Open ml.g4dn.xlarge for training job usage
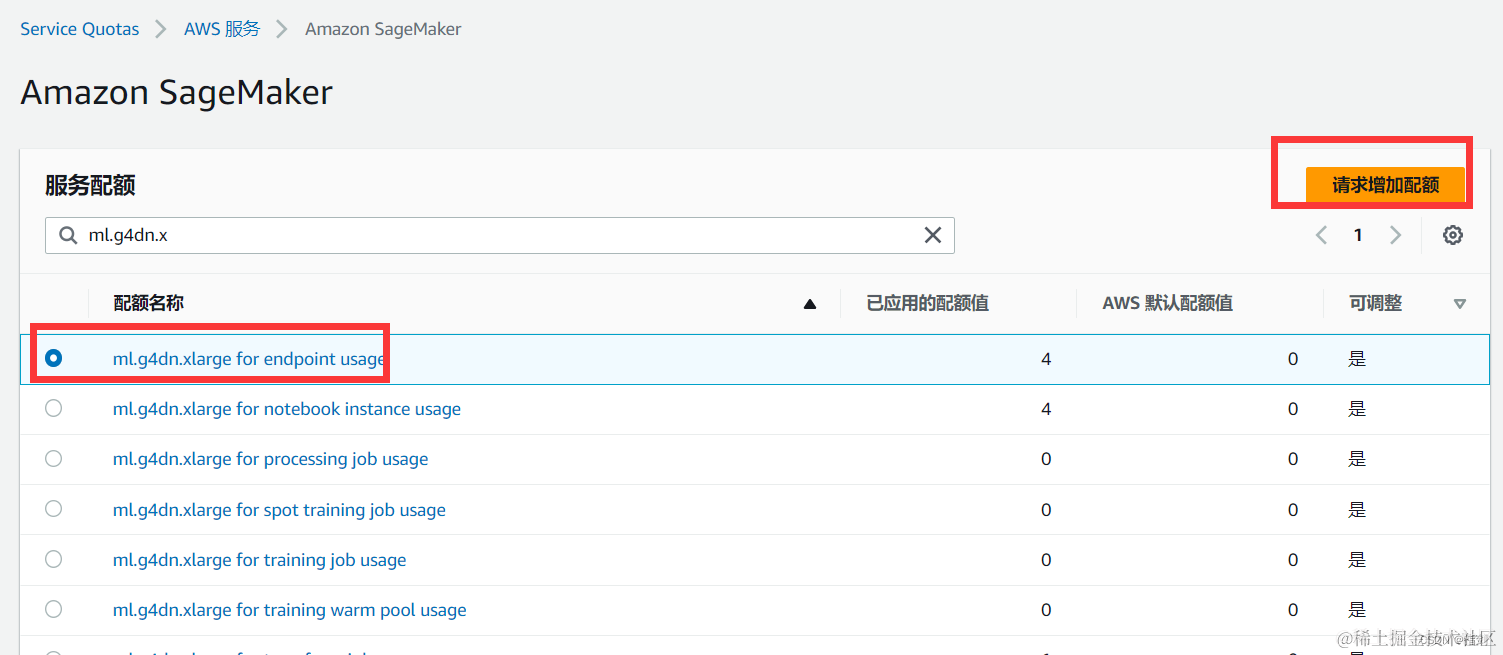 259,560
